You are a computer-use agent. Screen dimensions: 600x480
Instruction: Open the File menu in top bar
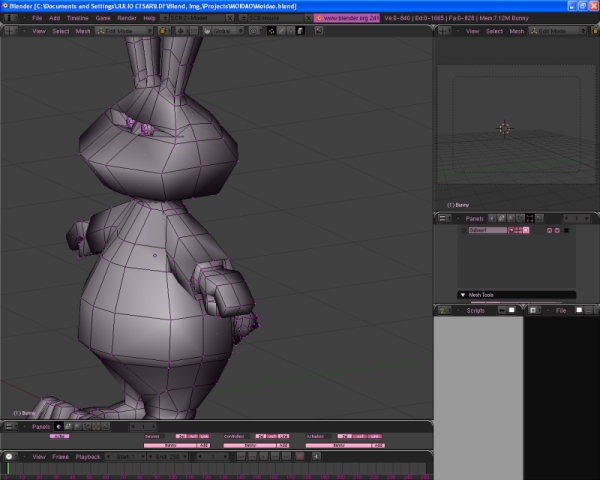tap(37, 18)
